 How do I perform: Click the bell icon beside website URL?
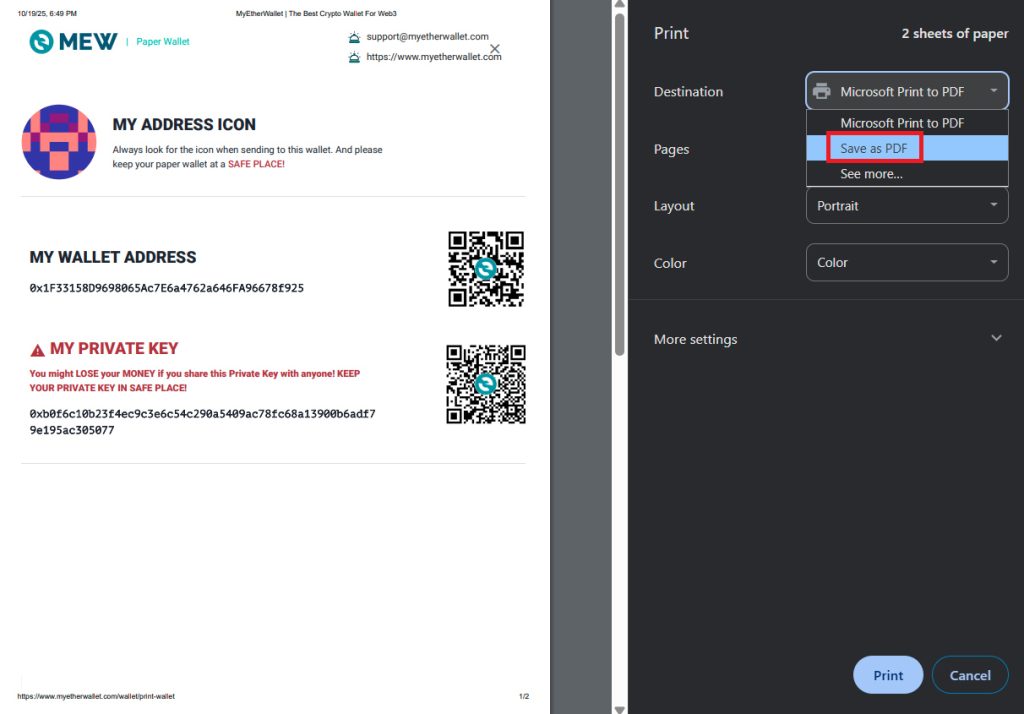354,58
